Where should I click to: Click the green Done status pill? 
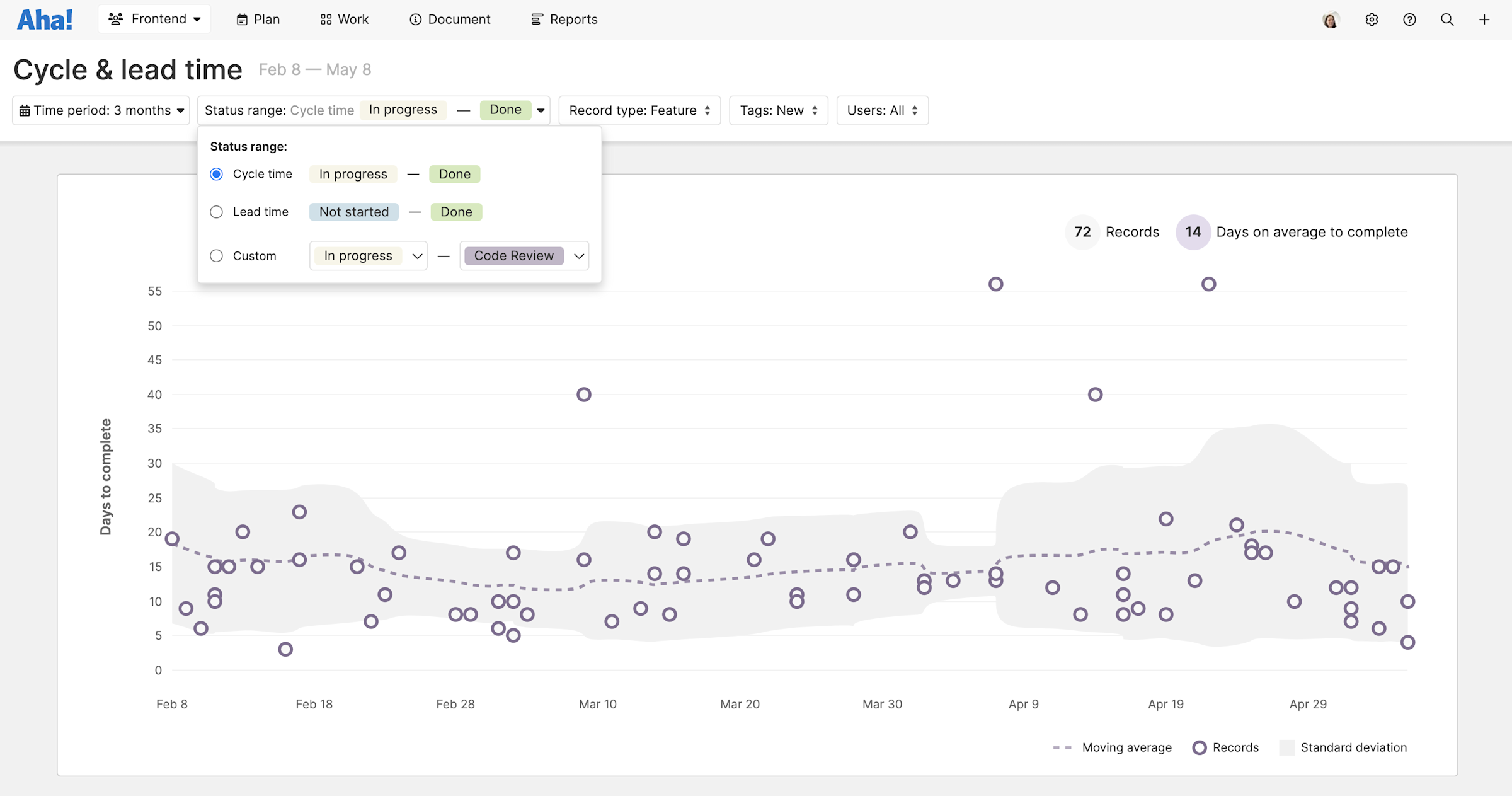point(505,110)
